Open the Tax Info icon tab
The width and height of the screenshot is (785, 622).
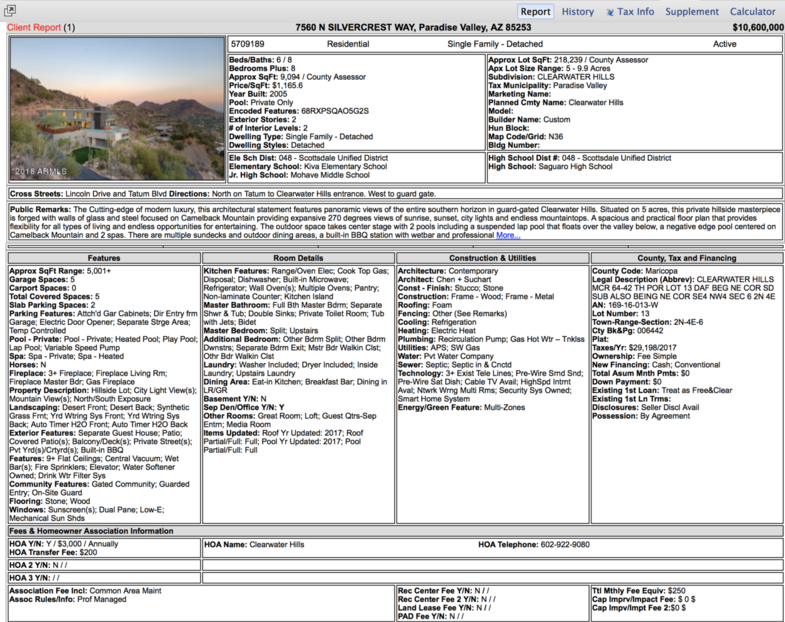630,12
